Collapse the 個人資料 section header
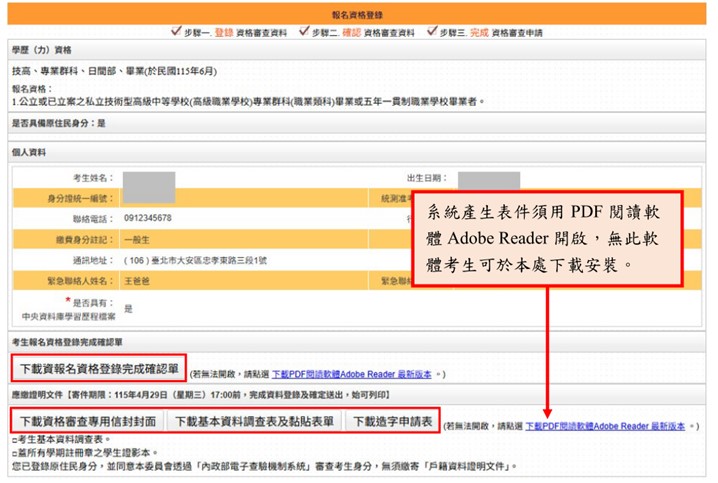This screenshot has height=483, width=718. [x=32, y=152]
